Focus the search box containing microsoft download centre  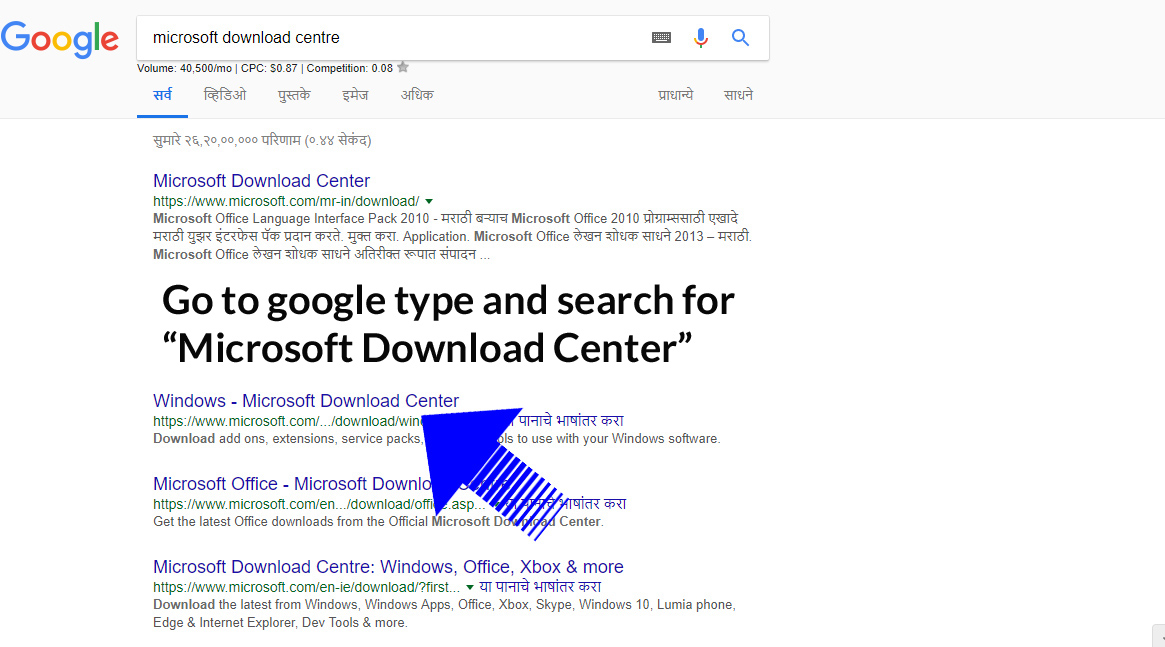pyautogui.click(x=394, y=38)
